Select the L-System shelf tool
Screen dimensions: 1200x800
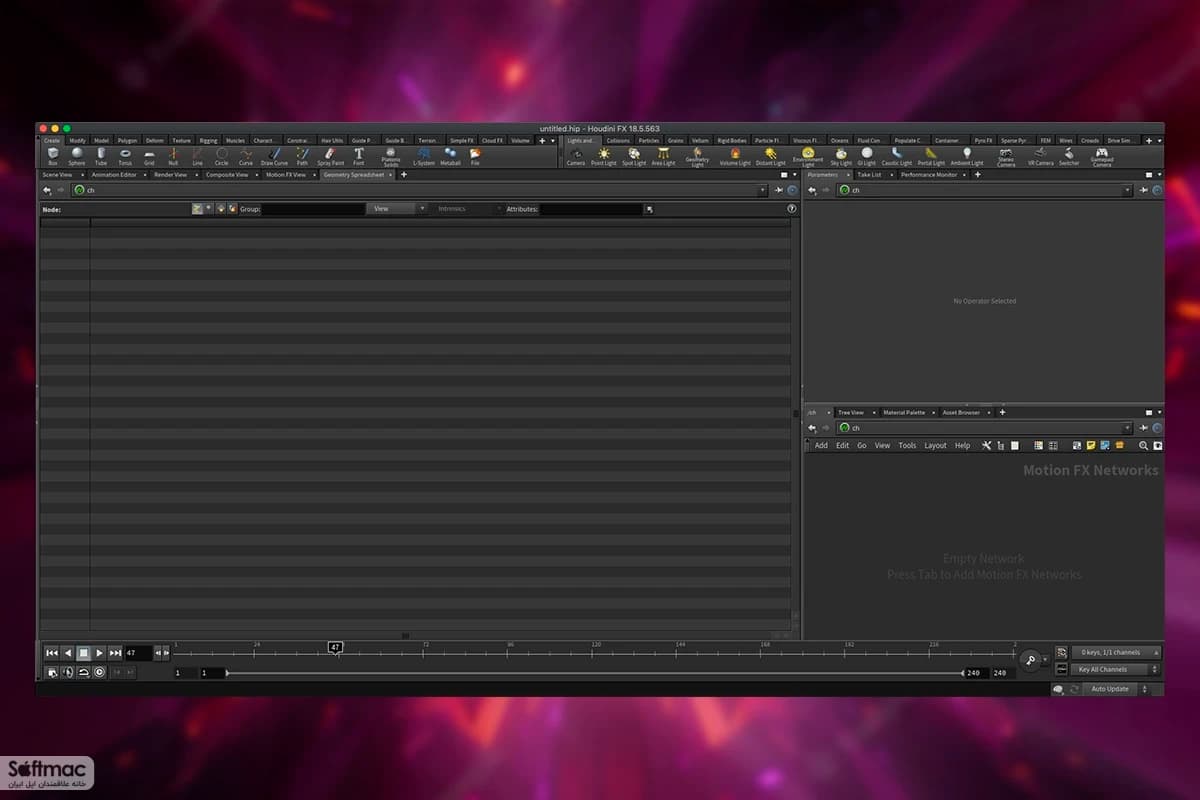pos(424,156)
